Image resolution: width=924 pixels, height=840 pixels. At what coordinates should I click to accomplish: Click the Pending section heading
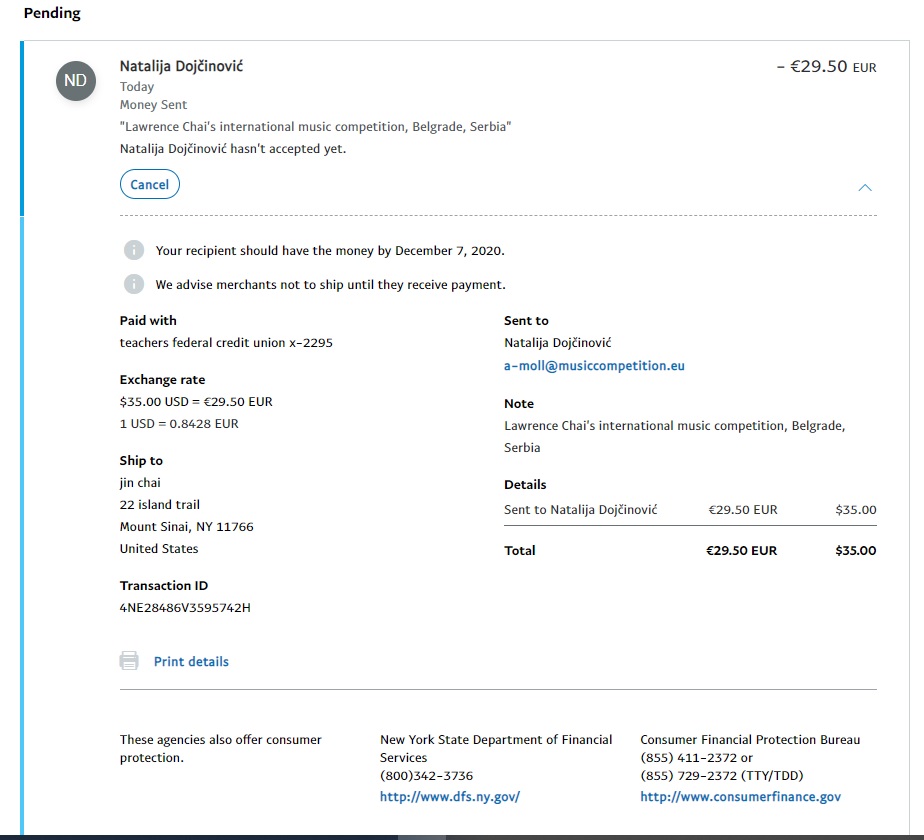(52, 14)
